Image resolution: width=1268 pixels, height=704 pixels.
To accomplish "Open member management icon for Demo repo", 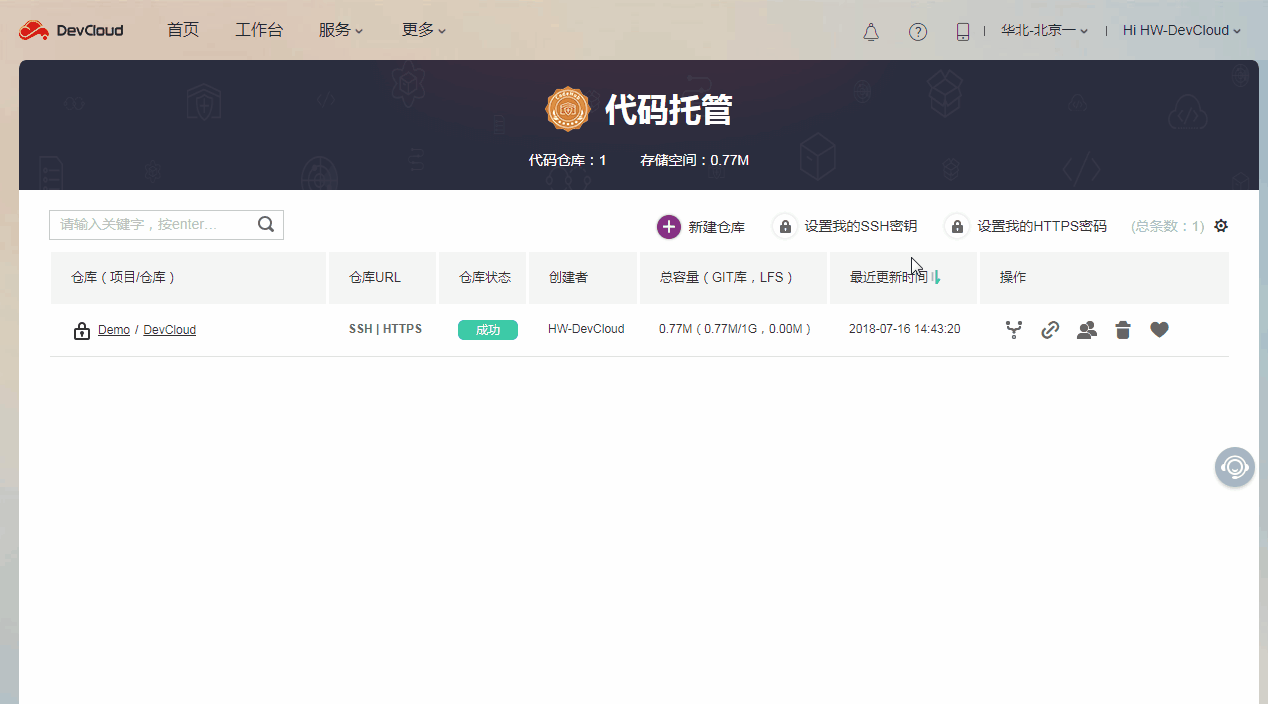I will 1086,329.
